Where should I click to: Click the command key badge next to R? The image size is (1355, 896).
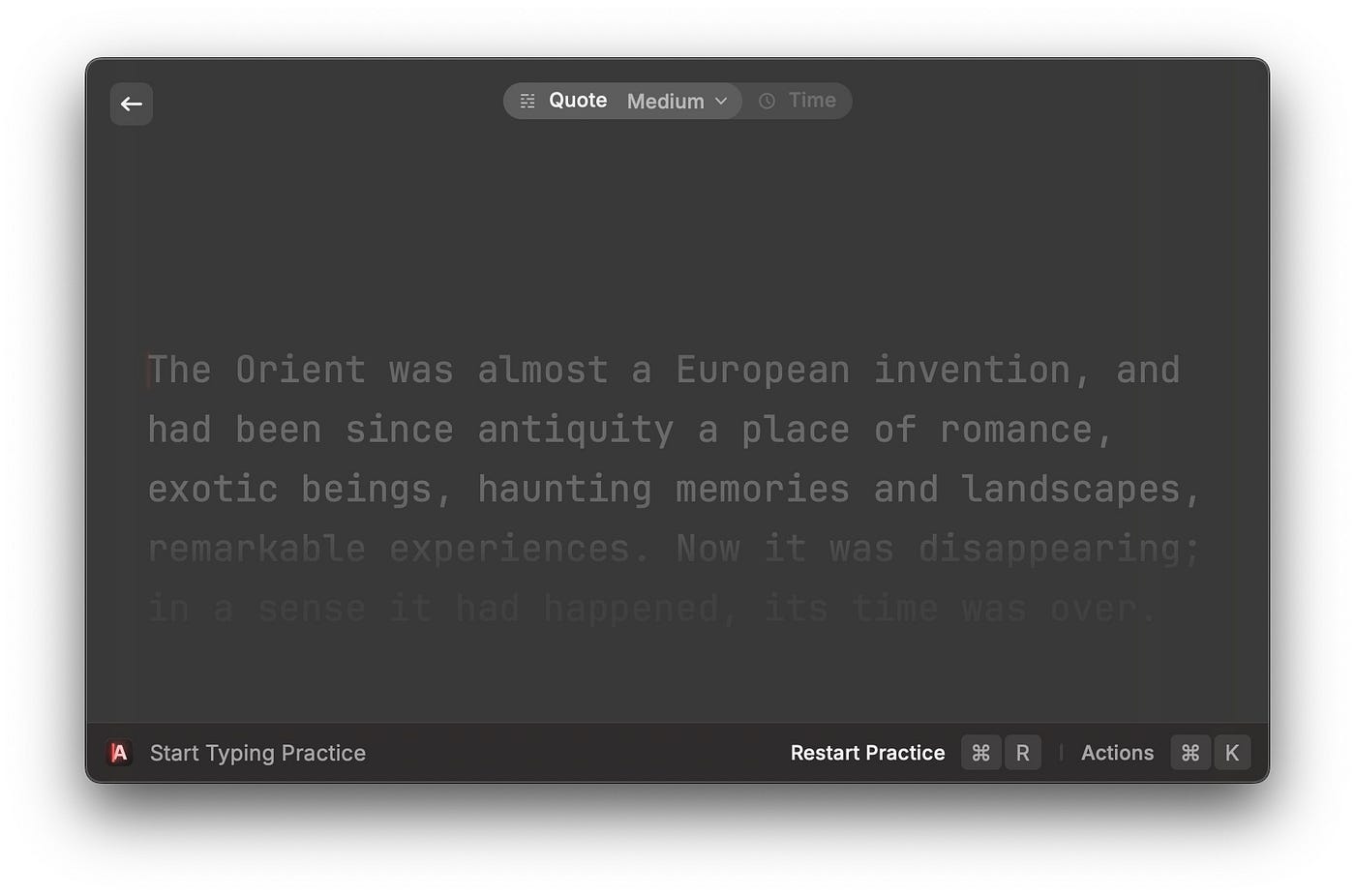tap(980, 753)
